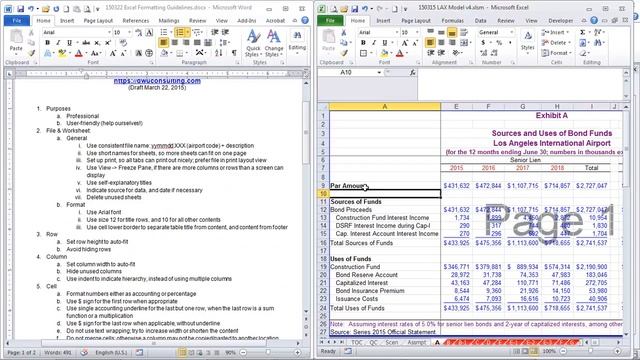Open Excel's number format dropdown showing General
The width and height of the screenshot is (640, 360).
tap(511, 32)
